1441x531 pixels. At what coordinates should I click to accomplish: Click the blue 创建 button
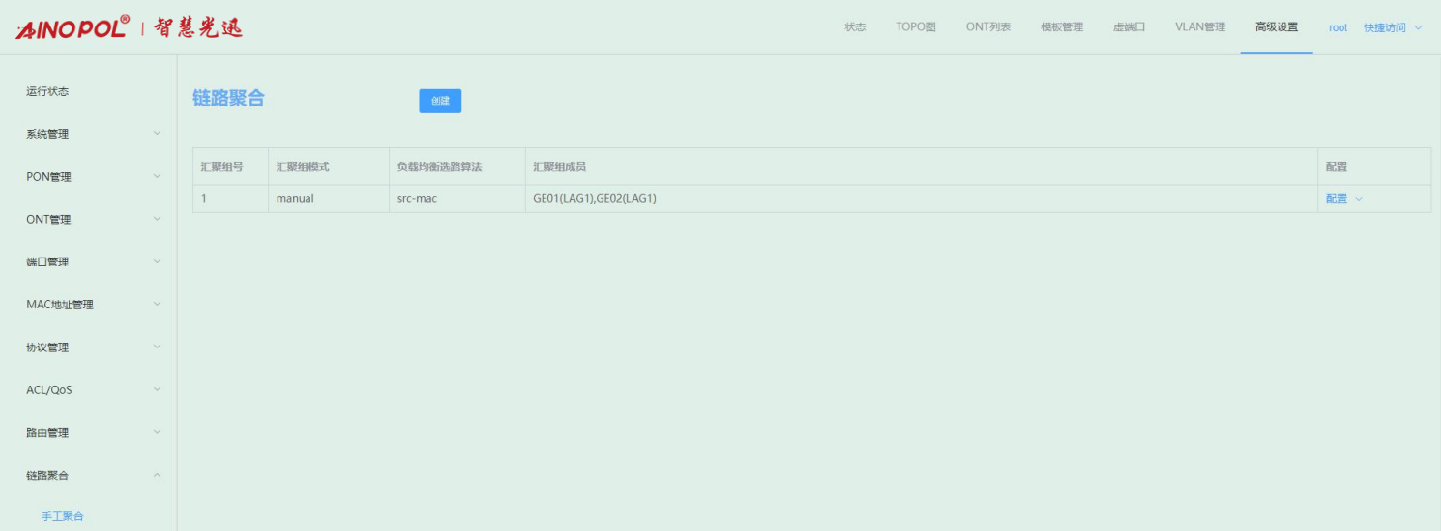pyautogui.click(x=440, y=100)
